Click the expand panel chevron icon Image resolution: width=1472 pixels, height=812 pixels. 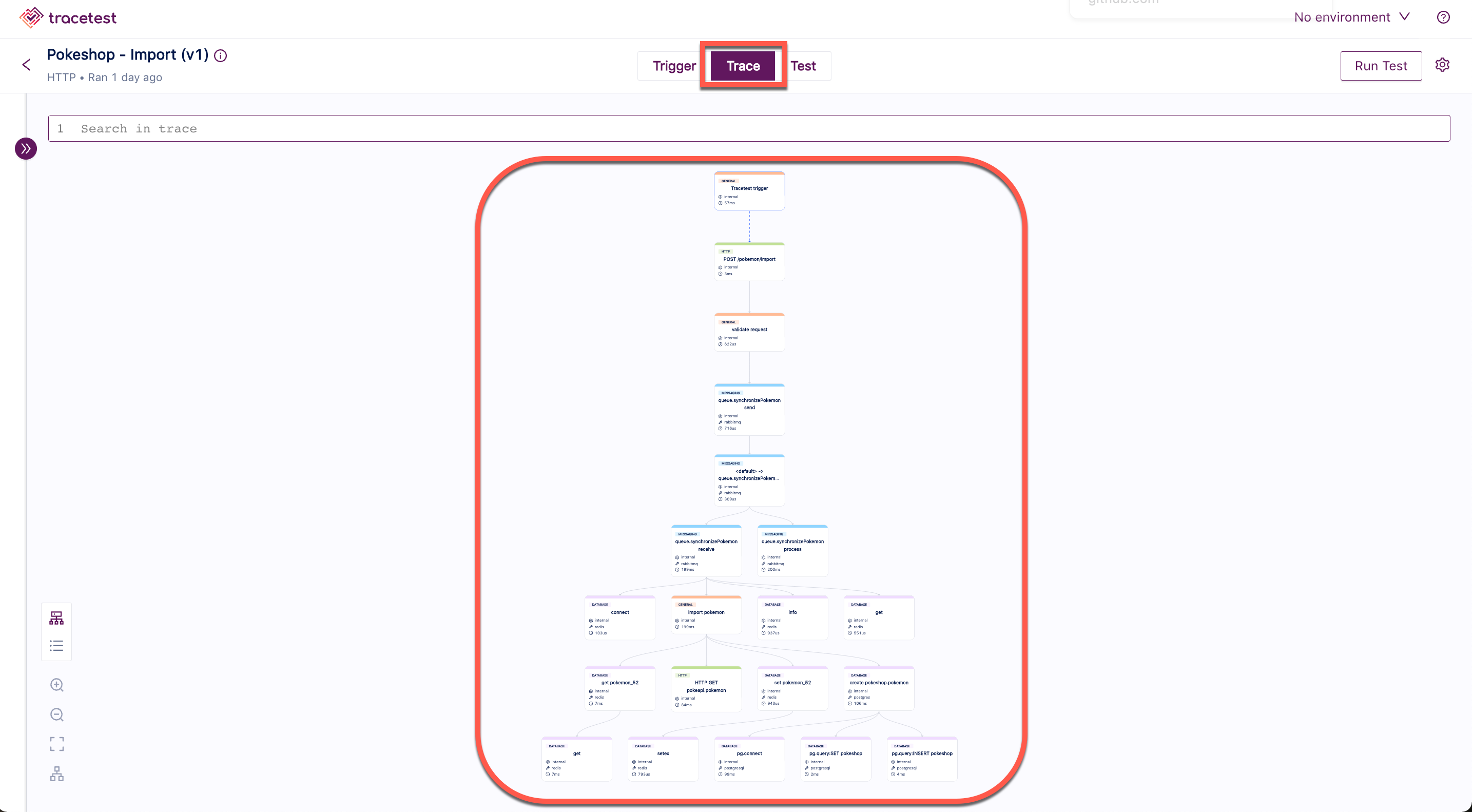click(25, 149)
